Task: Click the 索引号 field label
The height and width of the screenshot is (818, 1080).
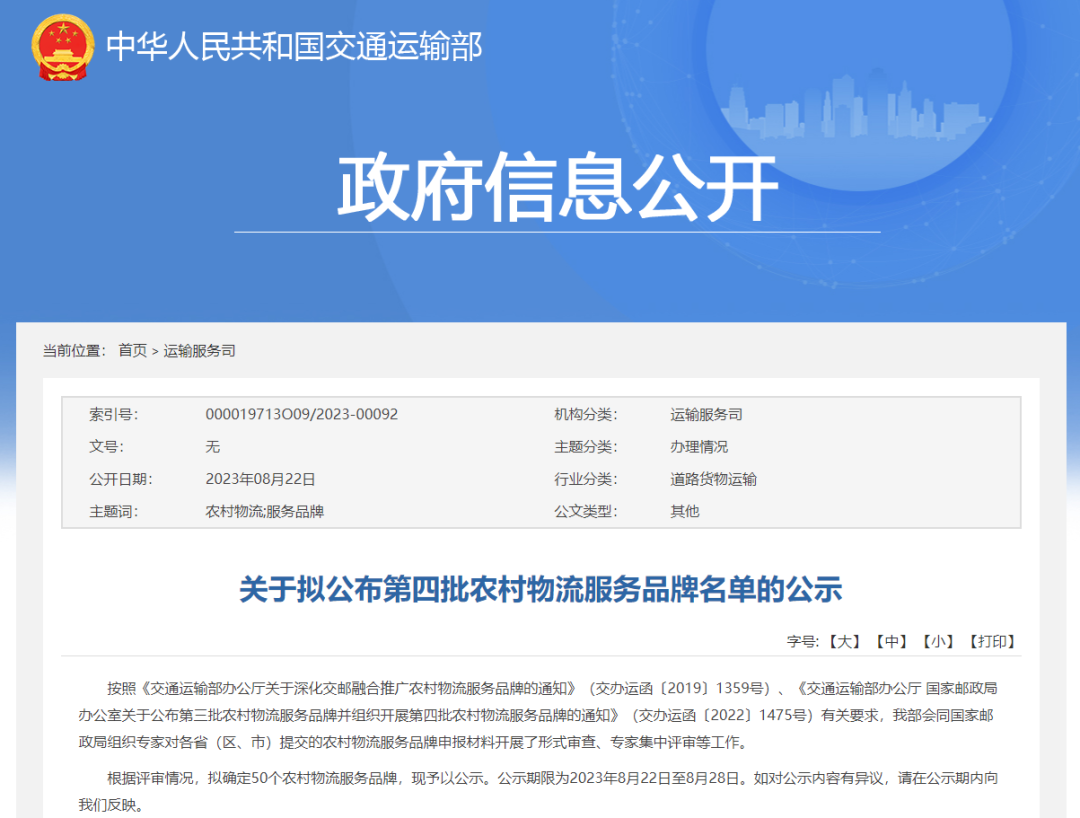Action: pos(114,415)
